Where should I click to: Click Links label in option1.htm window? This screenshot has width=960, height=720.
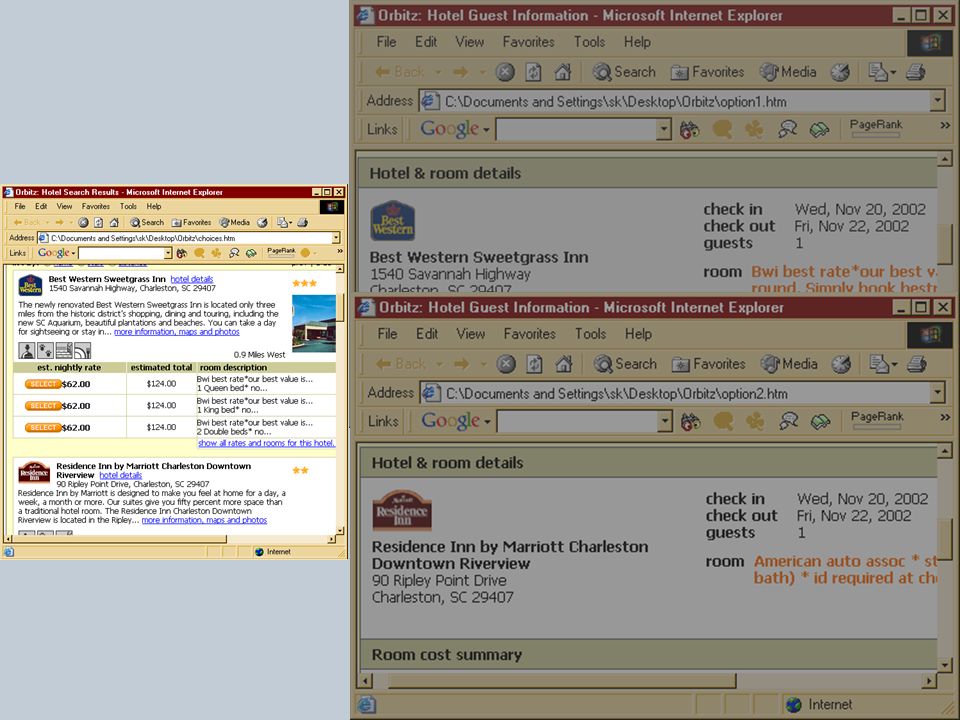click(x=382, y=129)
